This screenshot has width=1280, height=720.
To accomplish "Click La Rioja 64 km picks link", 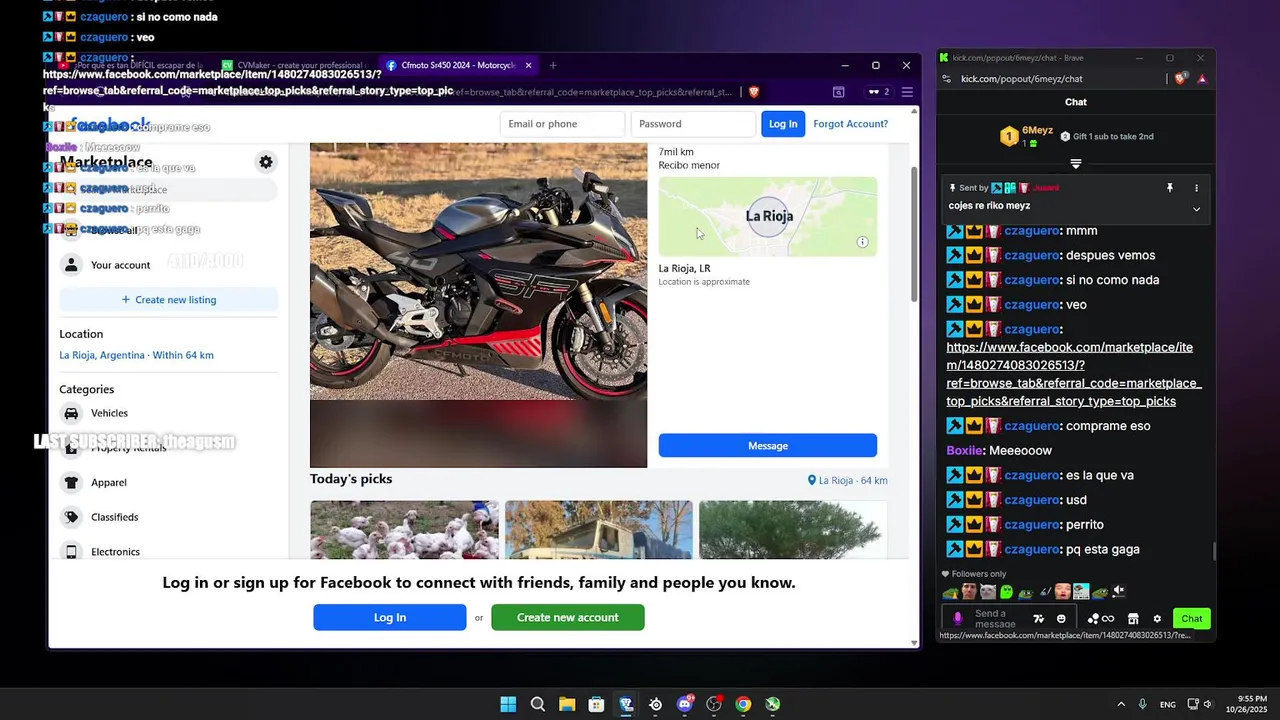I will tap(847, 480).
